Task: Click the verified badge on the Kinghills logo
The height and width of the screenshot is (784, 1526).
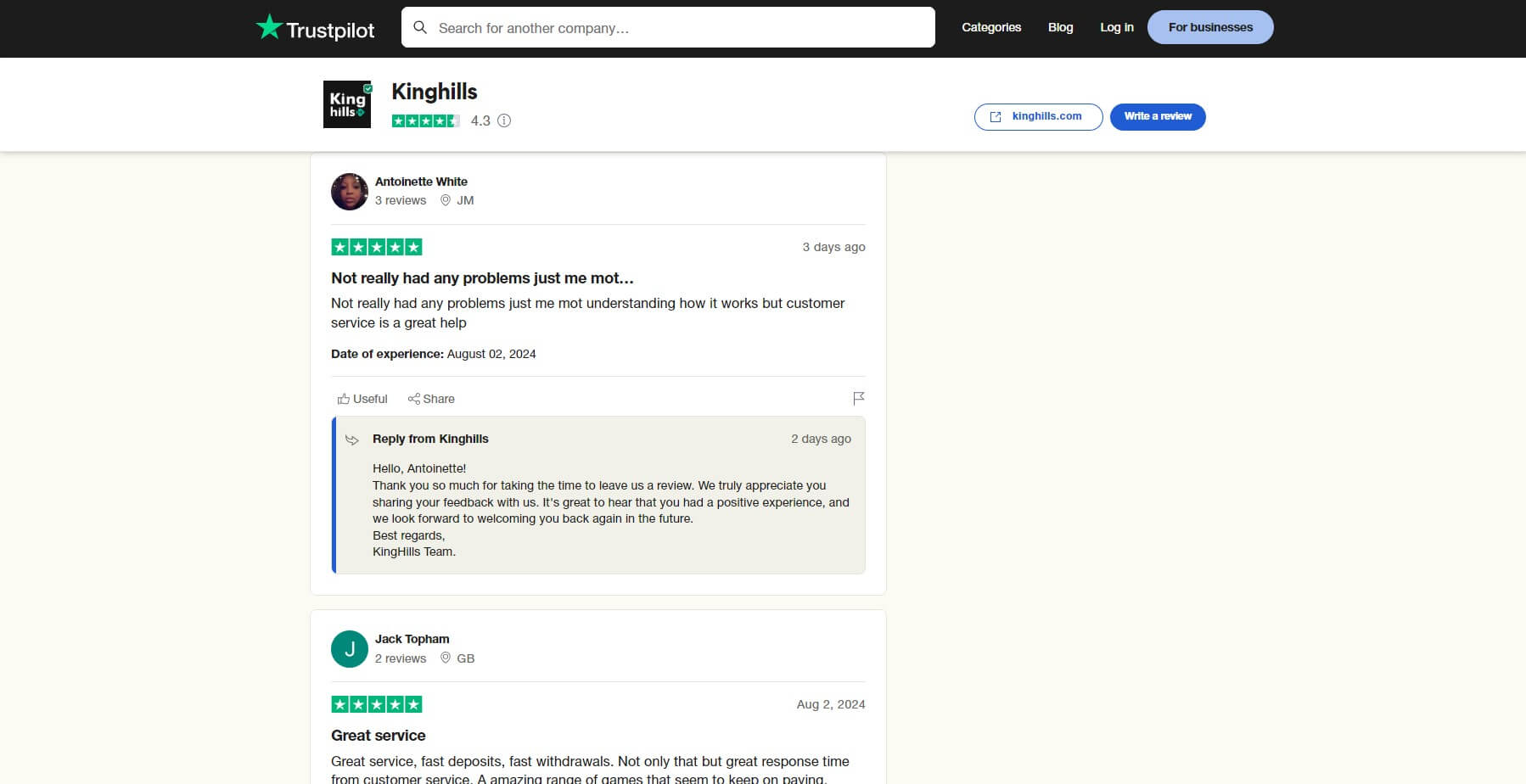Action: (367, 87)
